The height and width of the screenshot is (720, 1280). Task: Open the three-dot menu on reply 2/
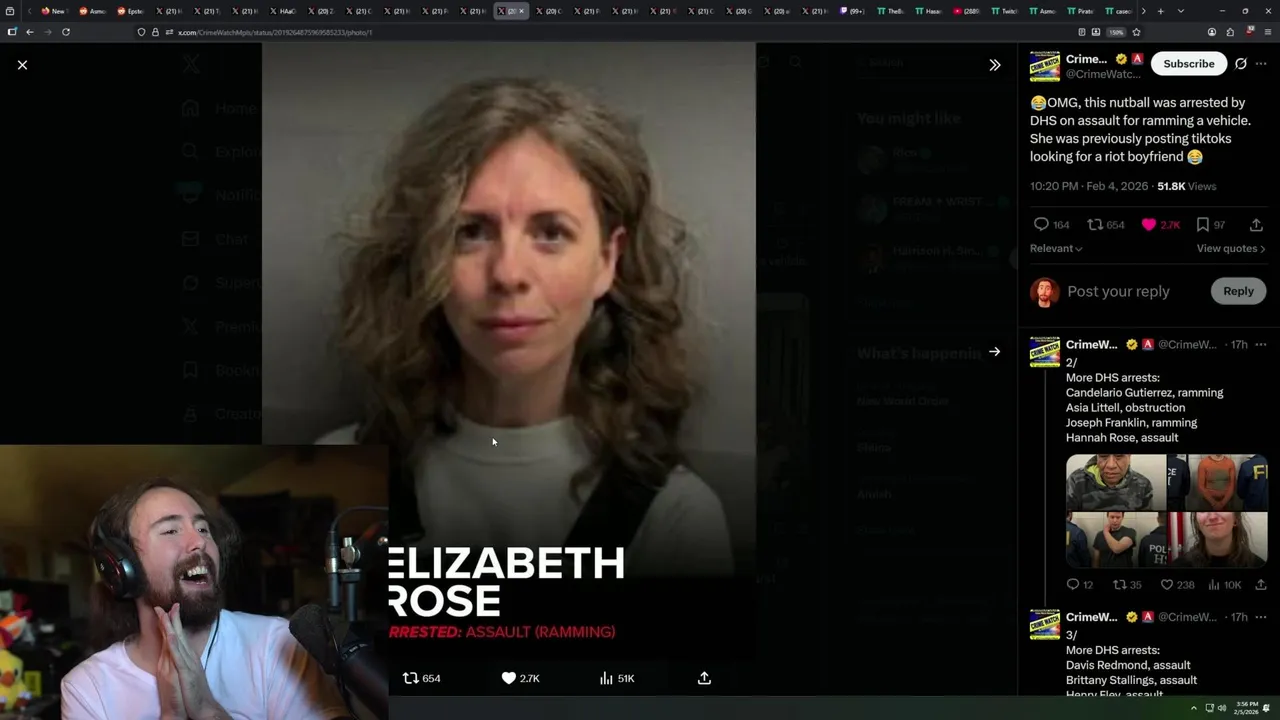1261,345
